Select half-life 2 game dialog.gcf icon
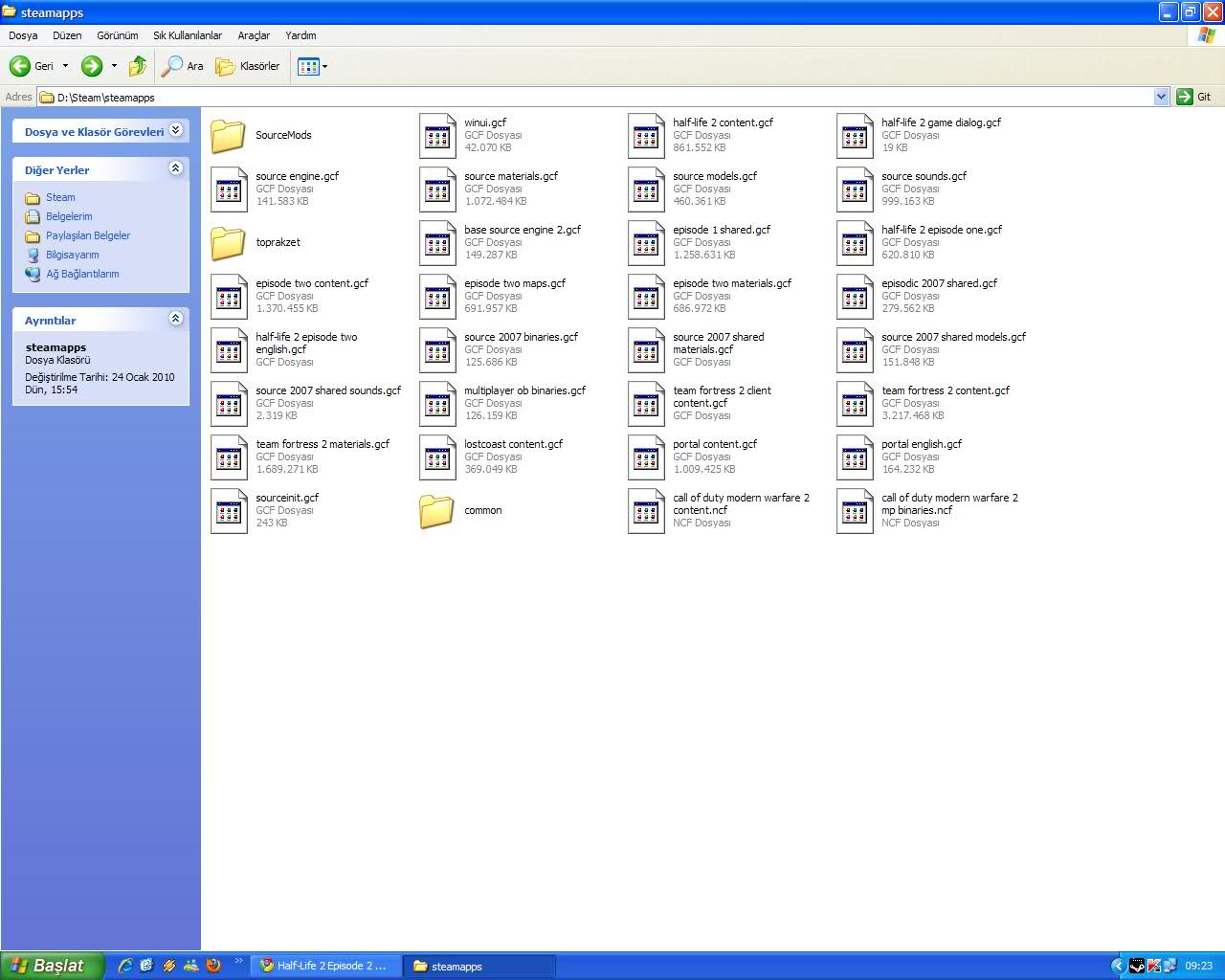The width and height of the screenshot is (1225, 980). (x=855, y=136)
